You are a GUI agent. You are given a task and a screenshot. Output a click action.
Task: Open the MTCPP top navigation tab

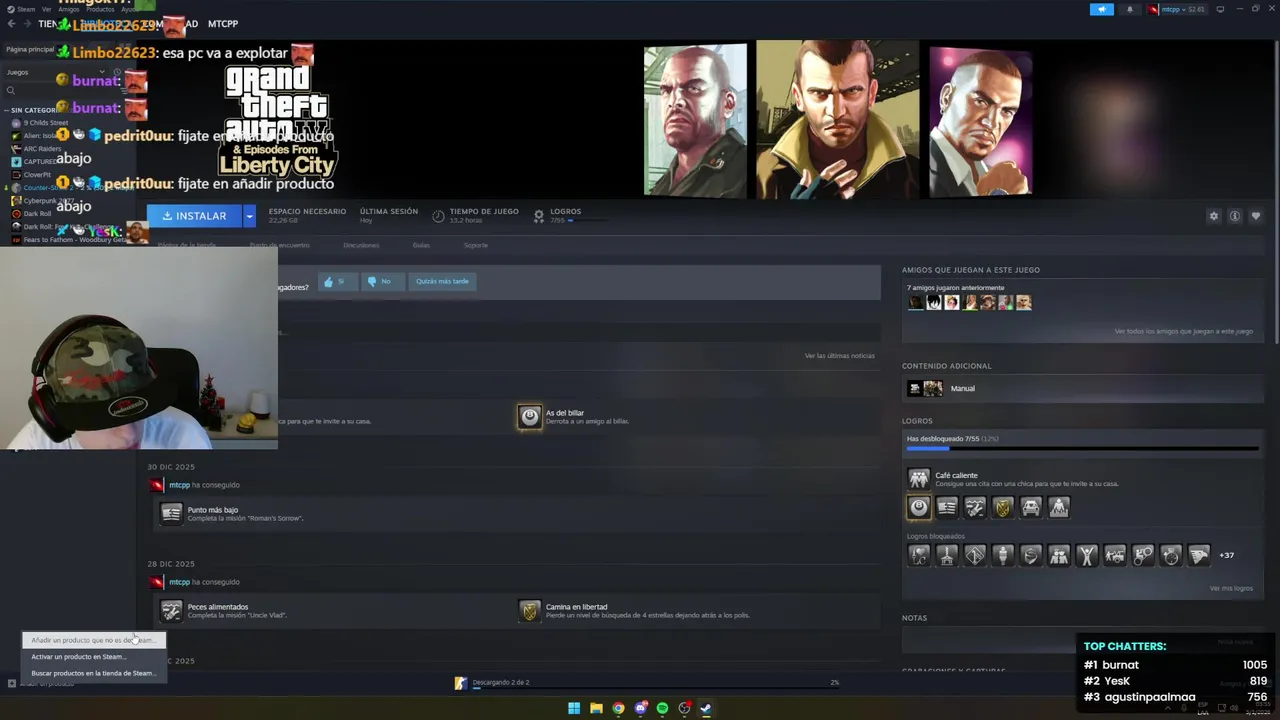(x=222, y=23)
